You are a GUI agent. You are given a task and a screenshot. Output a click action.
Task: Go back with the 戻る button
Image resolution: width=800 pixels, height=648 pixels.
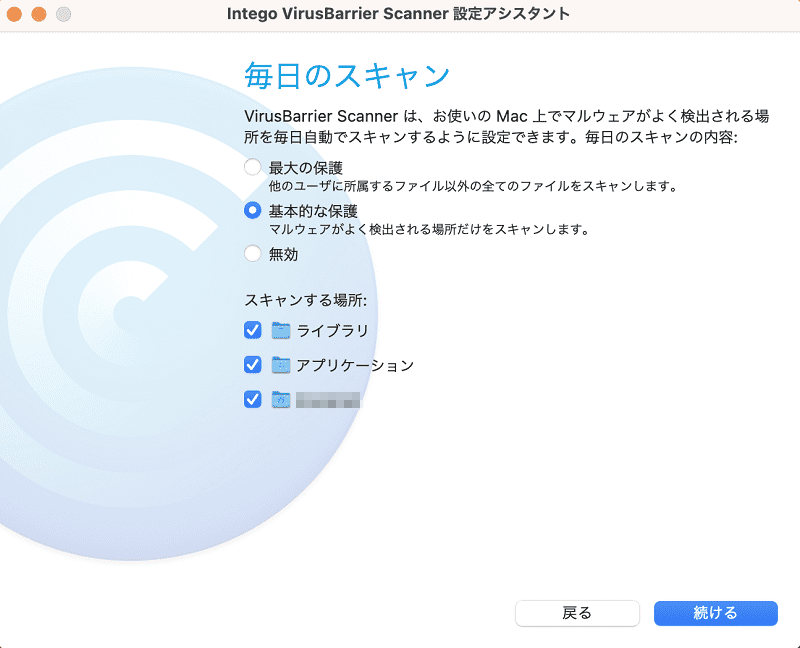(x=577, y=613)
